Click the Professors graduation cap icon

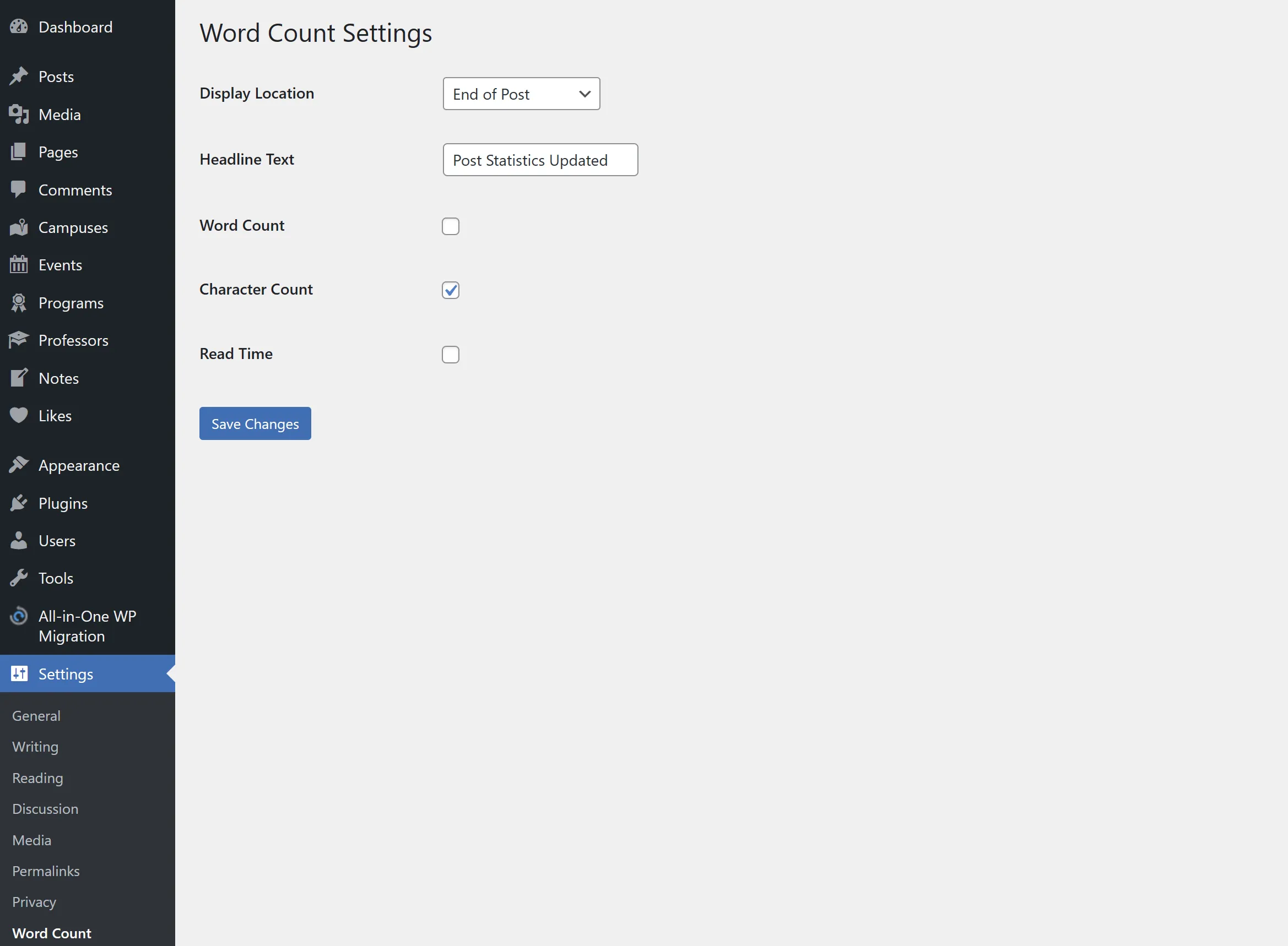pyautogui.click(x=18, y=340)
